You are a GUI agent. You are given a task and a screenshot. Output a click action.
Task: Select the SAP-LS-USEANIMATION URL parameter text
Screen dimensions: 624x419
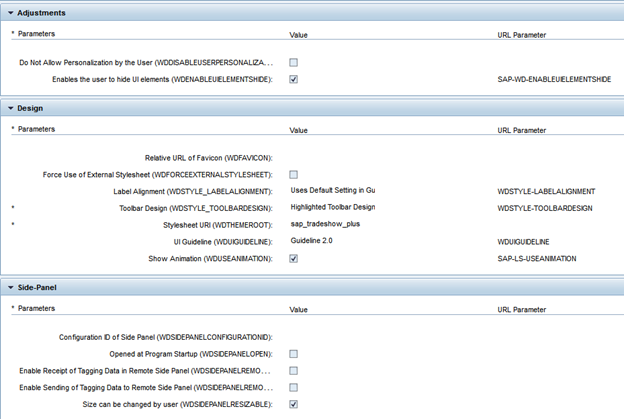[x=536, y=259]
